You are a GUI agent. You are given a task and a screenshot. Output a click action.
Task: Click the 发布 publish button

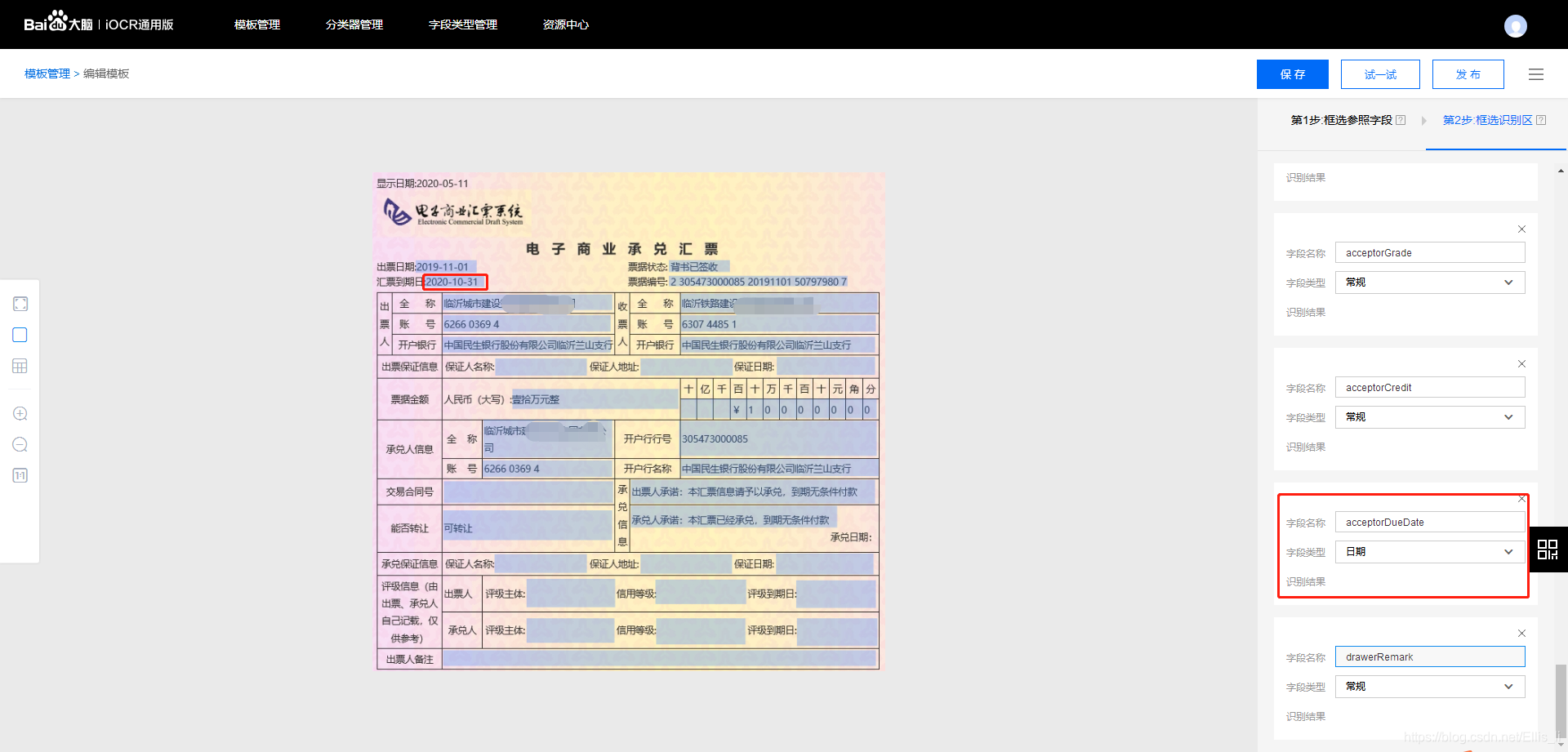click(1468, 74)
